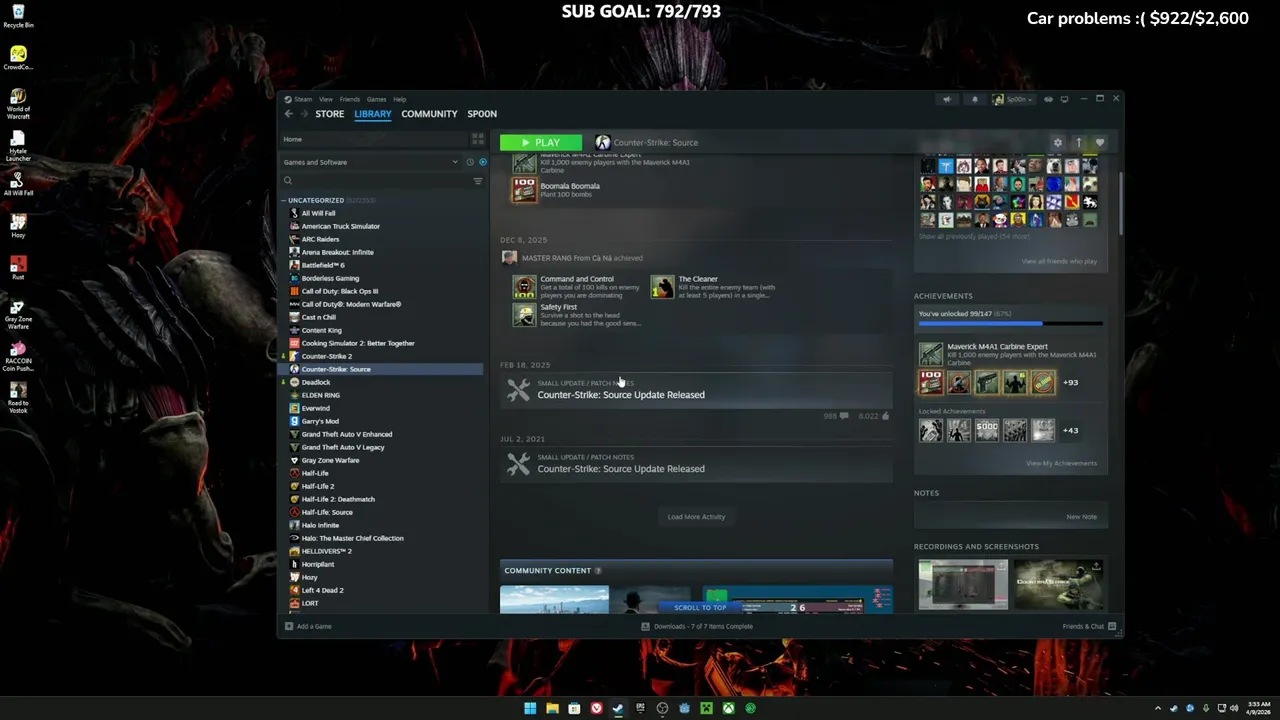1280x720 pixels.
Task: Go to the COMMUNITY tab
Action: click(429, 114)
